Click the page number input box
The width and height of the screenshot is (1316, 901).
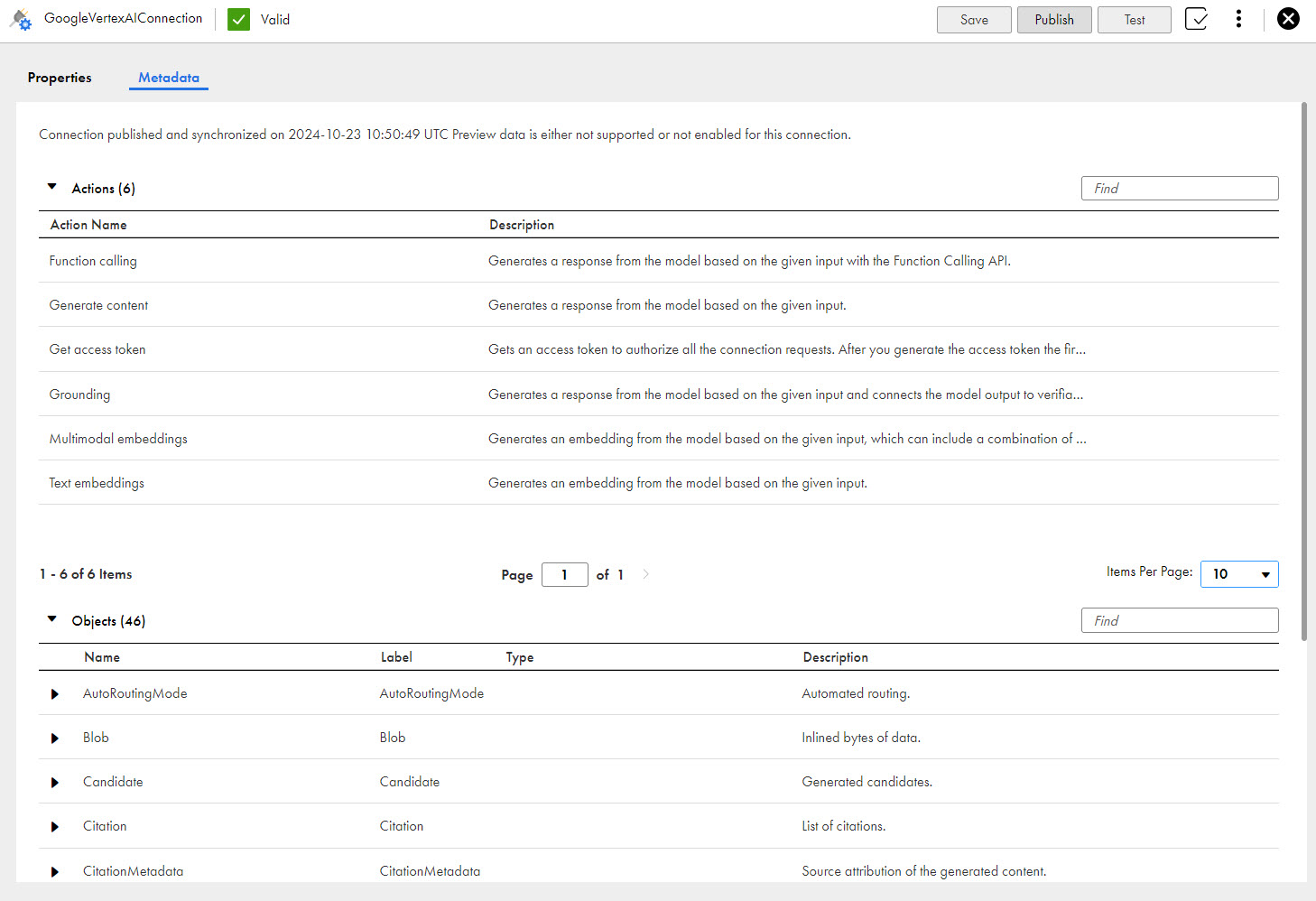click(x=565, y=574)
